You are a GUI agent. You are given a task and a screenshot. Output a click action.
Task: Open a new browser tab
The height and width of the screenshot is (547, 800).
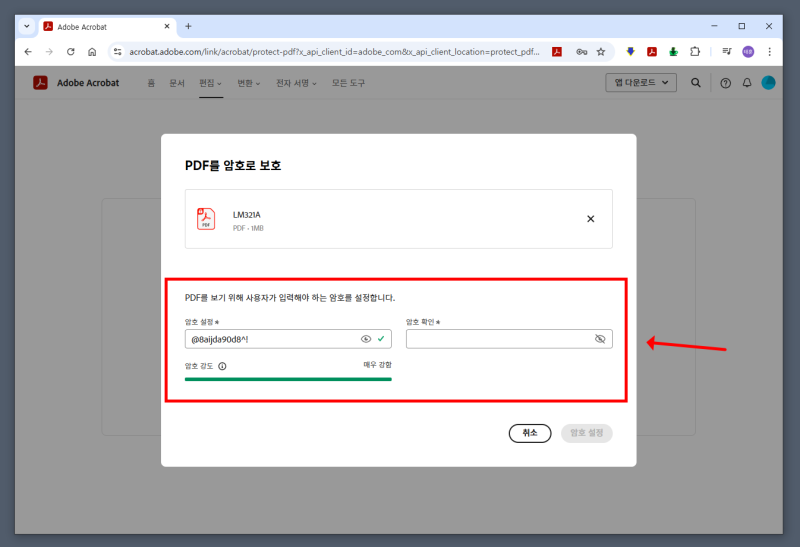pos(188,26)
